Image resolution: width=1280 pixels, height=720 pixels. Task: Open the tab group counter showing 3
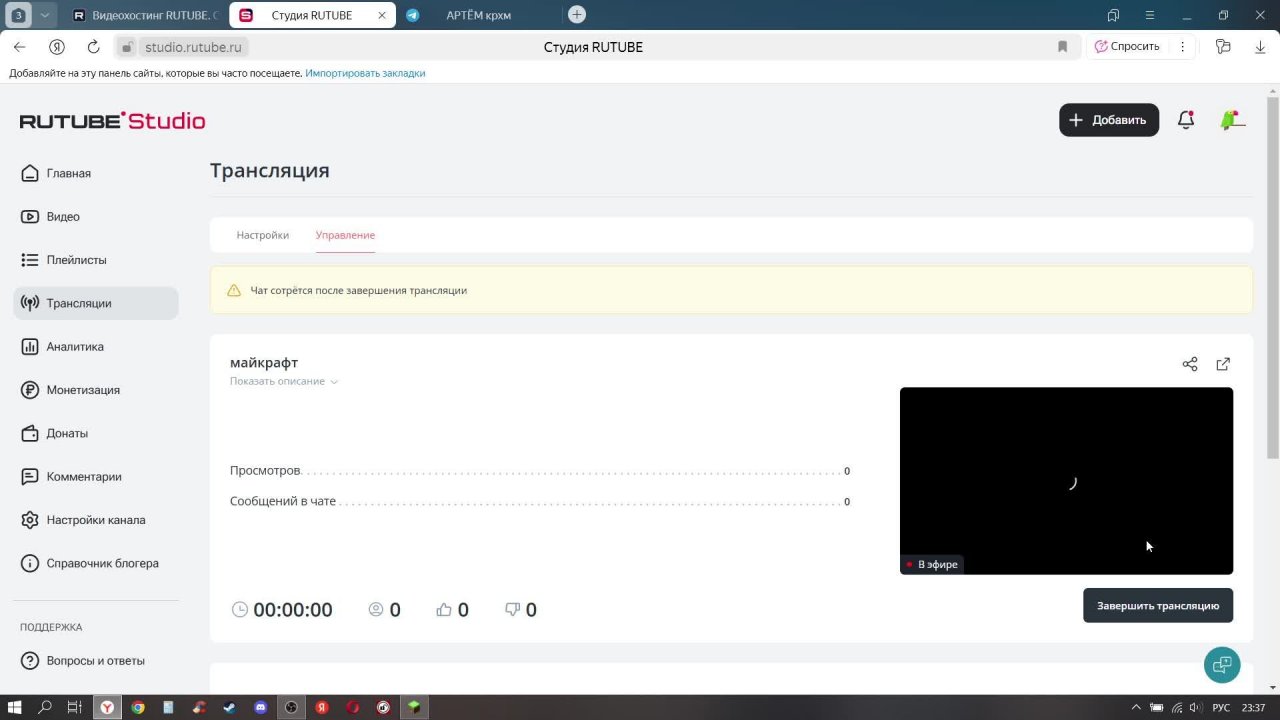point(18,15)
